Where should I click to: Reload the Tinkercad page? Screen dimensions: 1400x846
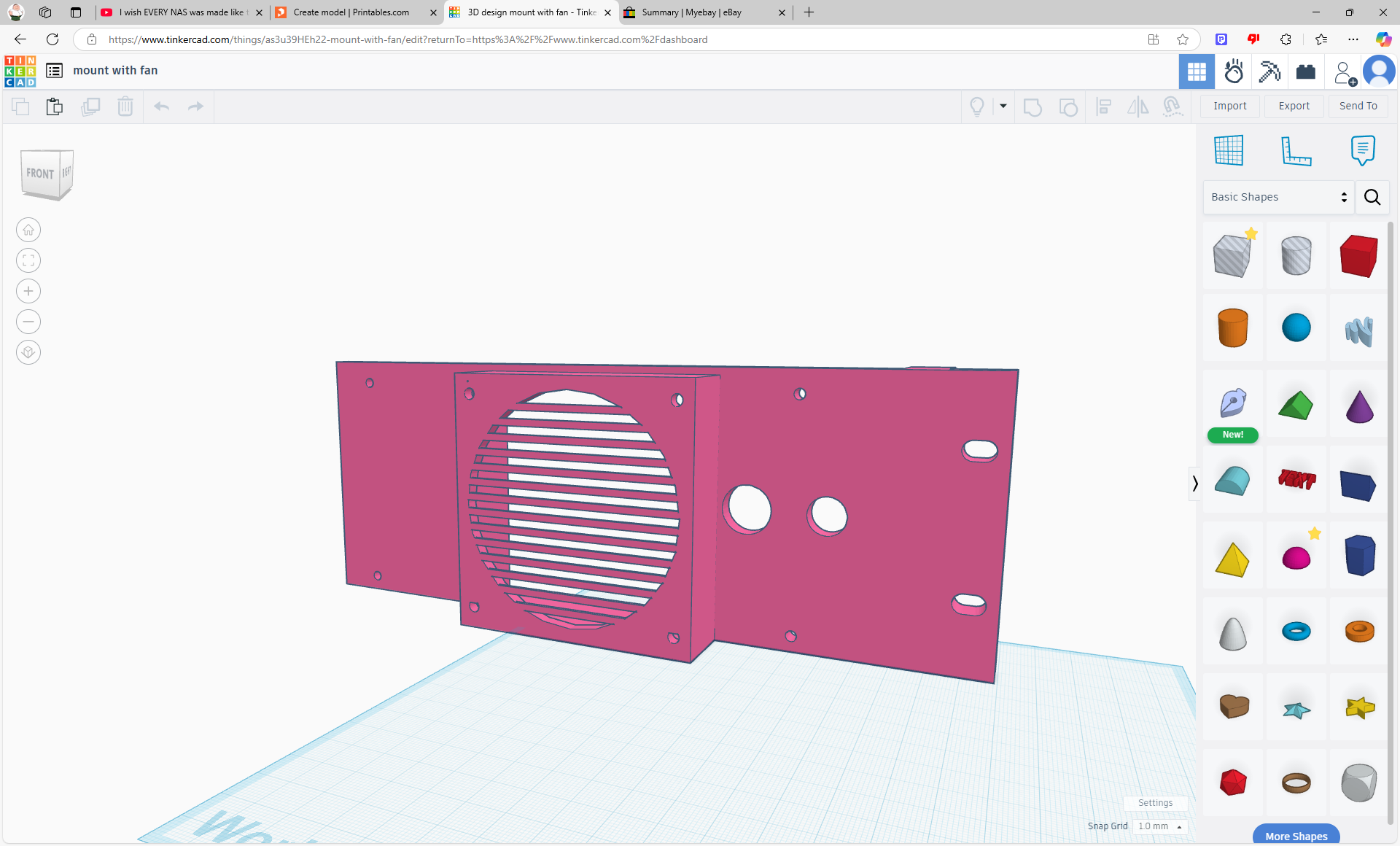[x=52, y=39]
